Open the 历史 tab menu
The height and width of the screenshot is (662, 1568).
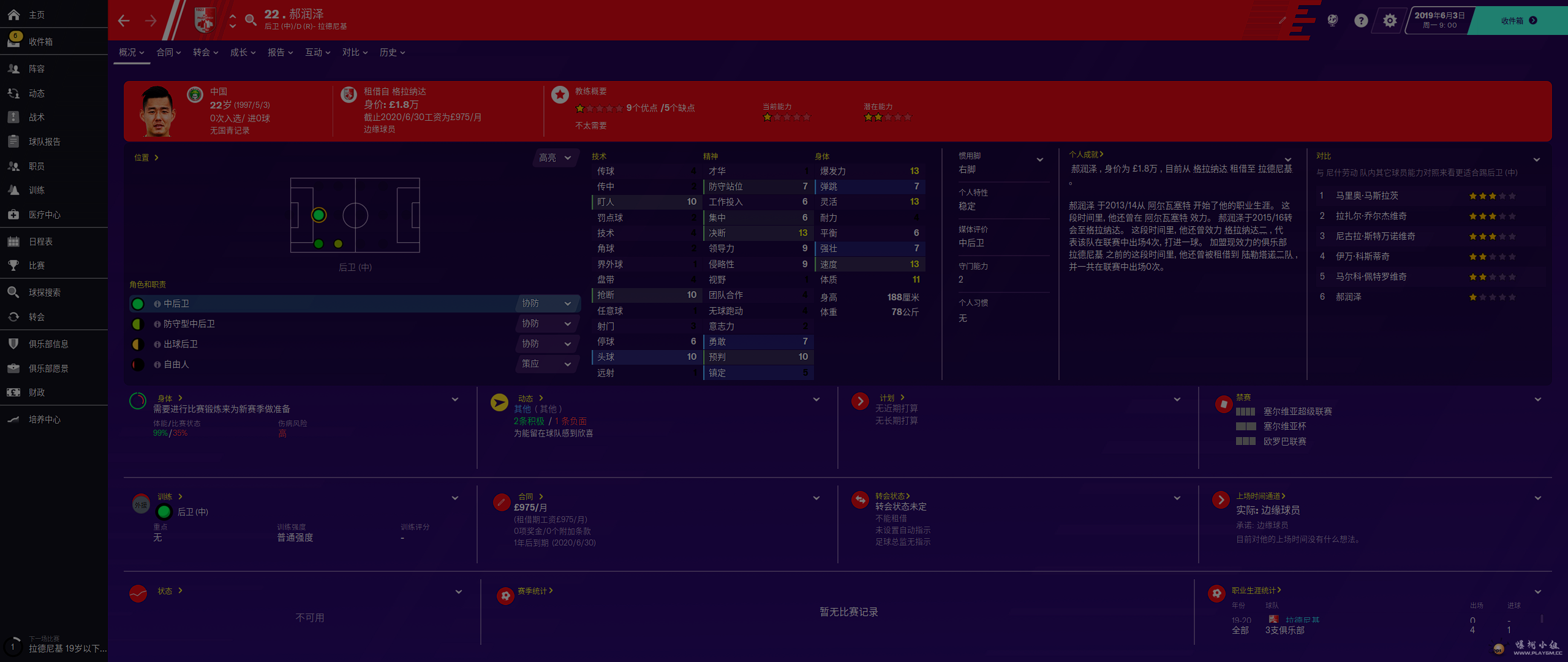(392, 53)
